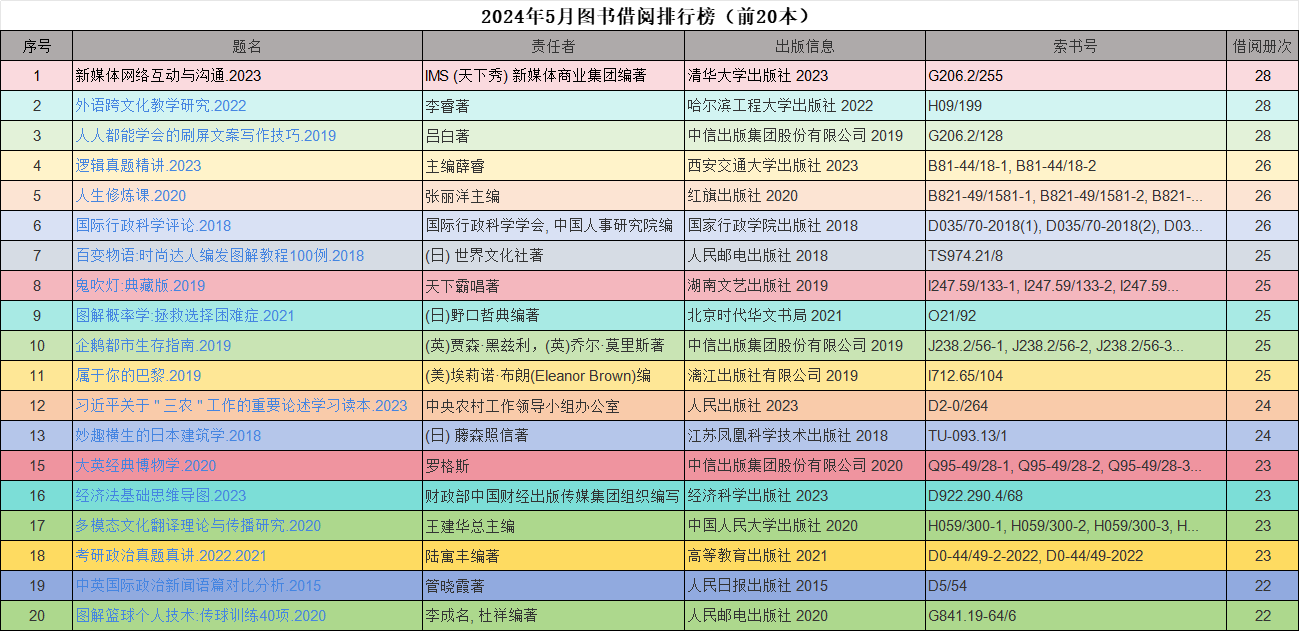Click the 鬼吹灯:典藏版.2019 link
Viewport: 1299px width, 631px height.
140,286
